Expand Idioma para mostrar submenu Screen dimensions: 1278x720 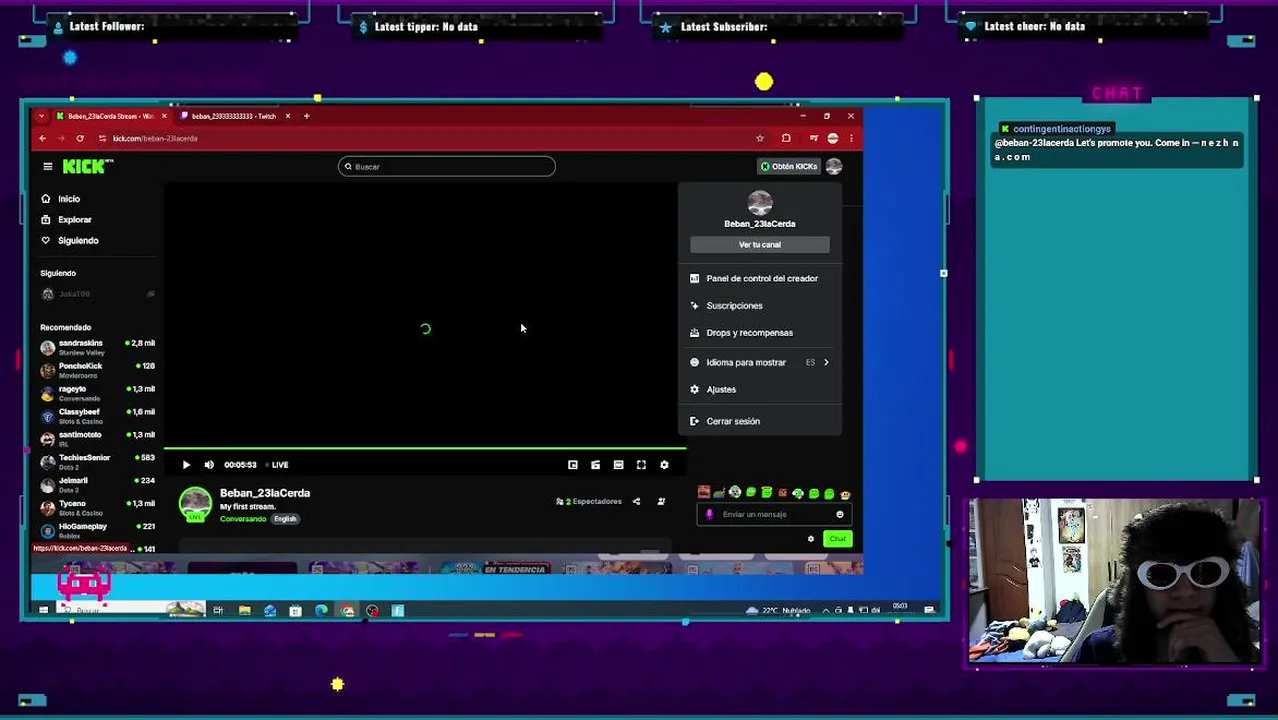click(x=759, y=362)
